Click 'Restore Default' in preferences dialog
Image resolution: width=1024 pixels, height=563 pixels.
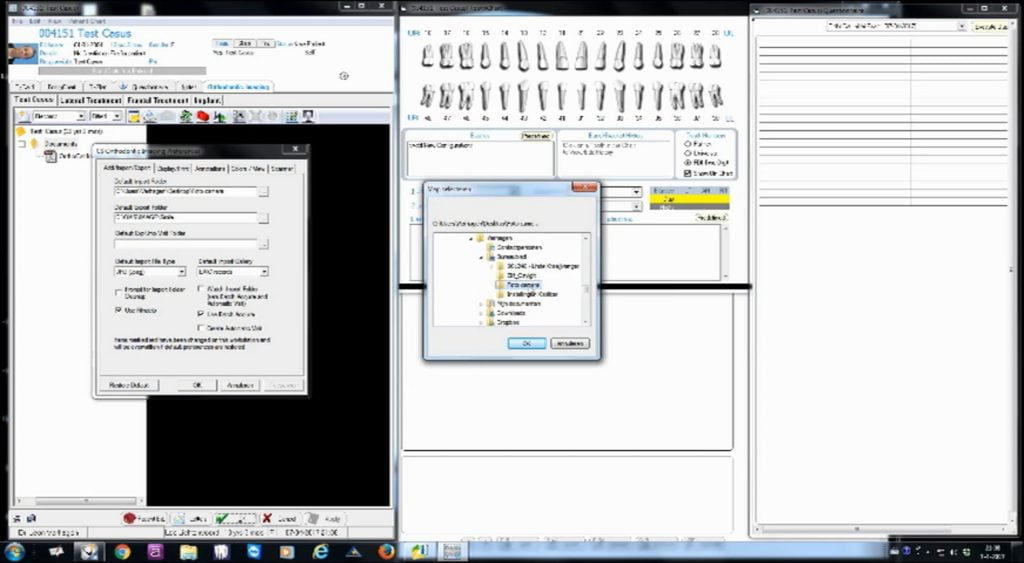coord(128,385)
